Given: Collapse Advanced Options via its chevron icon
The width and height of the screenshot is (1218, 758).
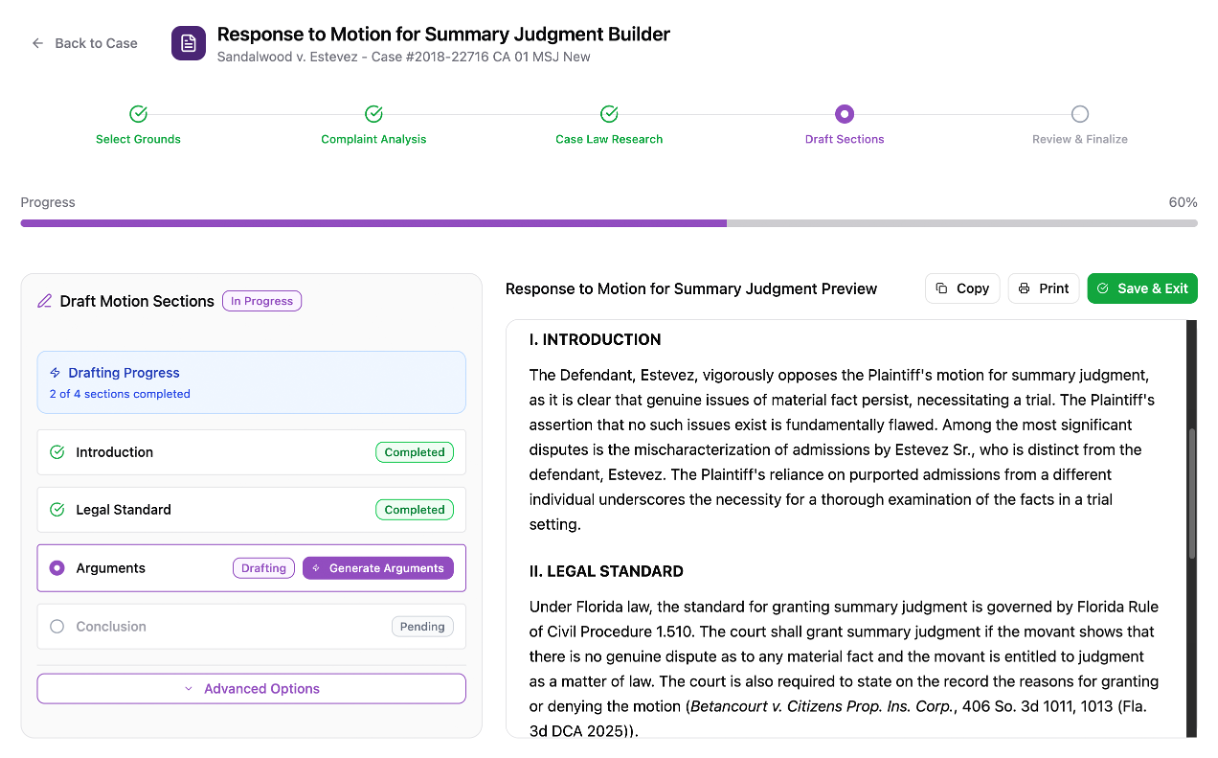Looking at the screenshot, I should [x=189, y=688].
